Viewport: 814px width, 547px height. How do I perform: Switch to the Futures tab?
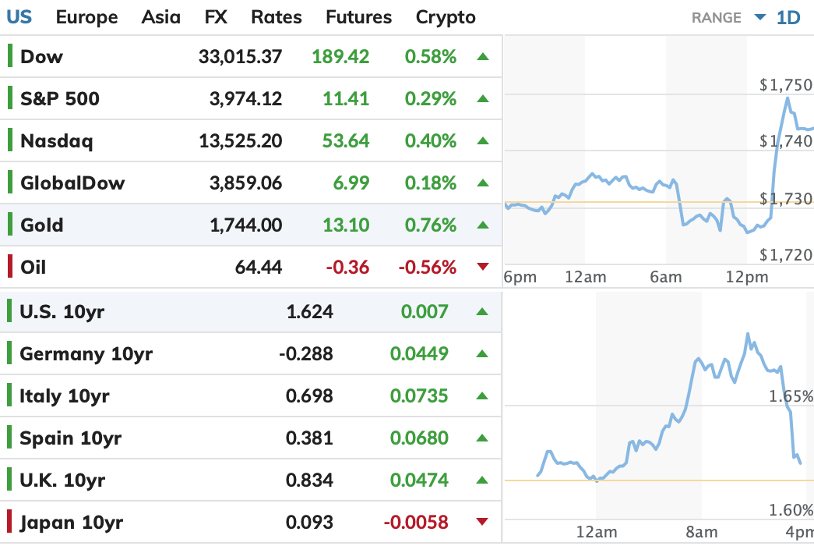click(x=359, y=17)
